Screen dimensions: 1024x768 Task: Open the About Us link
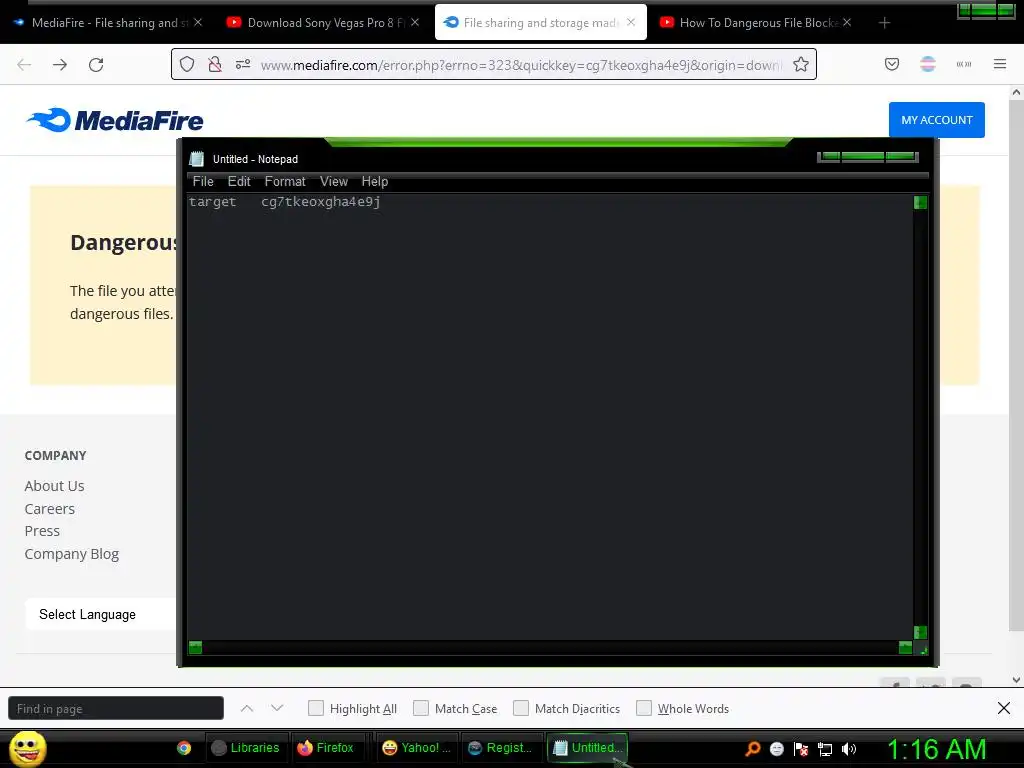(54, 486)
